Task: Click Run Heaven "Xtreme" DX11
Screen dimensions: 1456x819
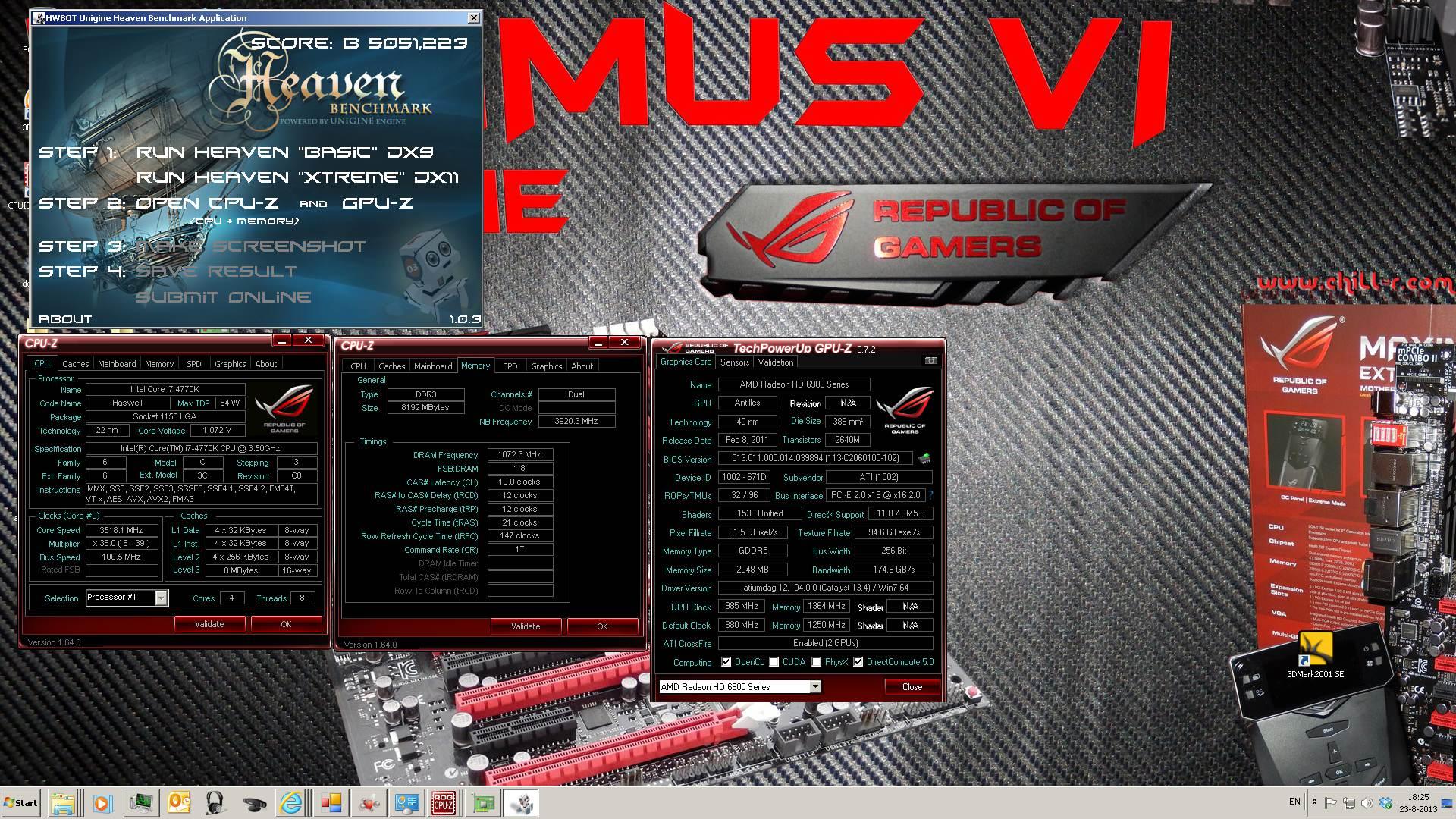Action: [x=297, y=177]
